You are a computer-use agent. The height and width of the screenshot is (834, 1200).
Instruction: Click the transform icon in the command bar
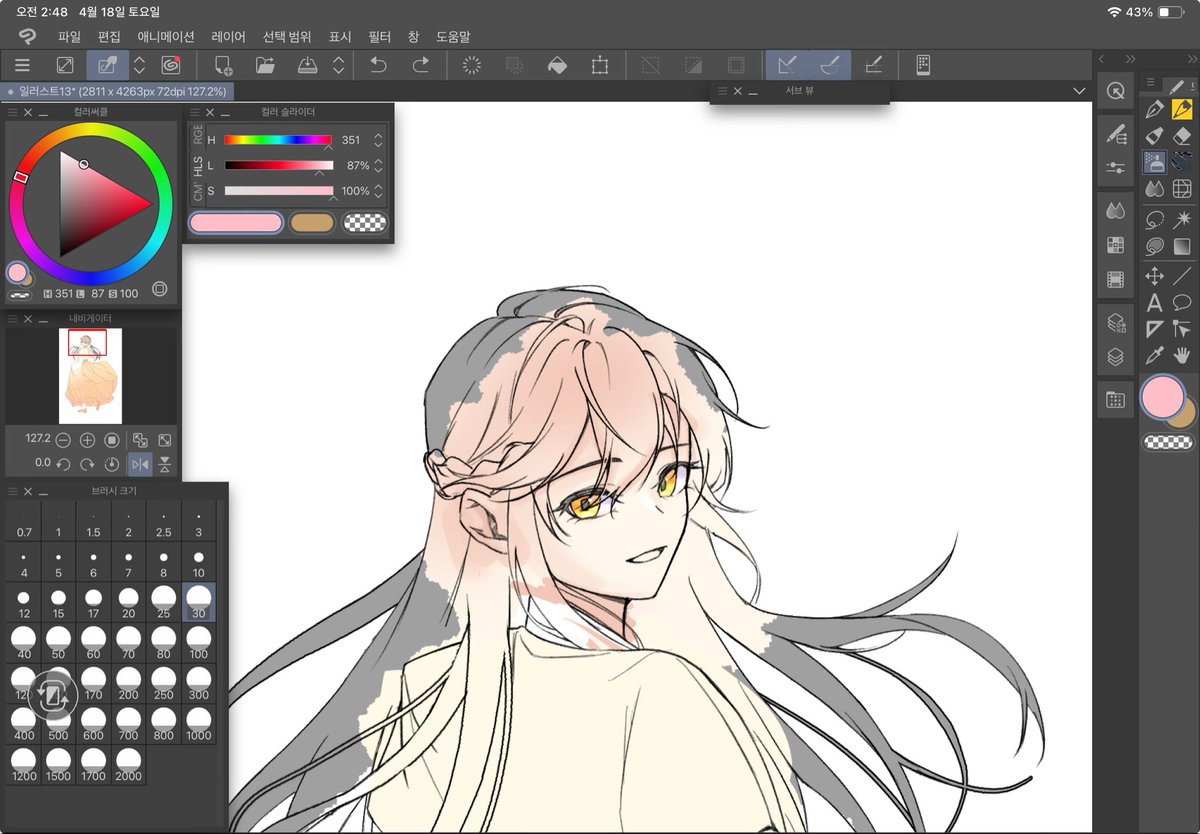(x=599, y=65)
